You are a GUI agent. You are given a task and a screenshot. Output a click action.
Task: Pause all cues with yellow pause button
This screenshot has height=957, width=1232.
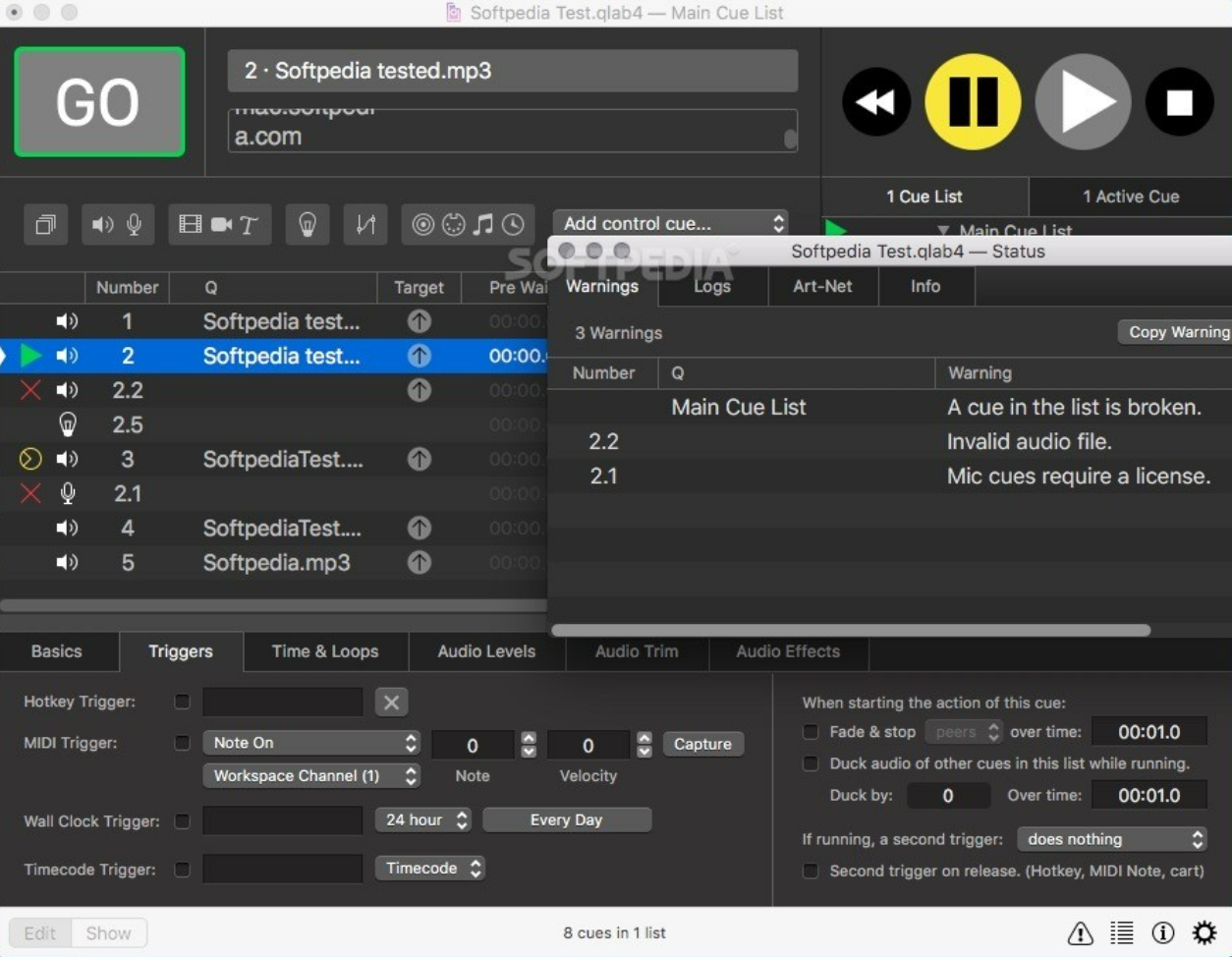(973, 101)
